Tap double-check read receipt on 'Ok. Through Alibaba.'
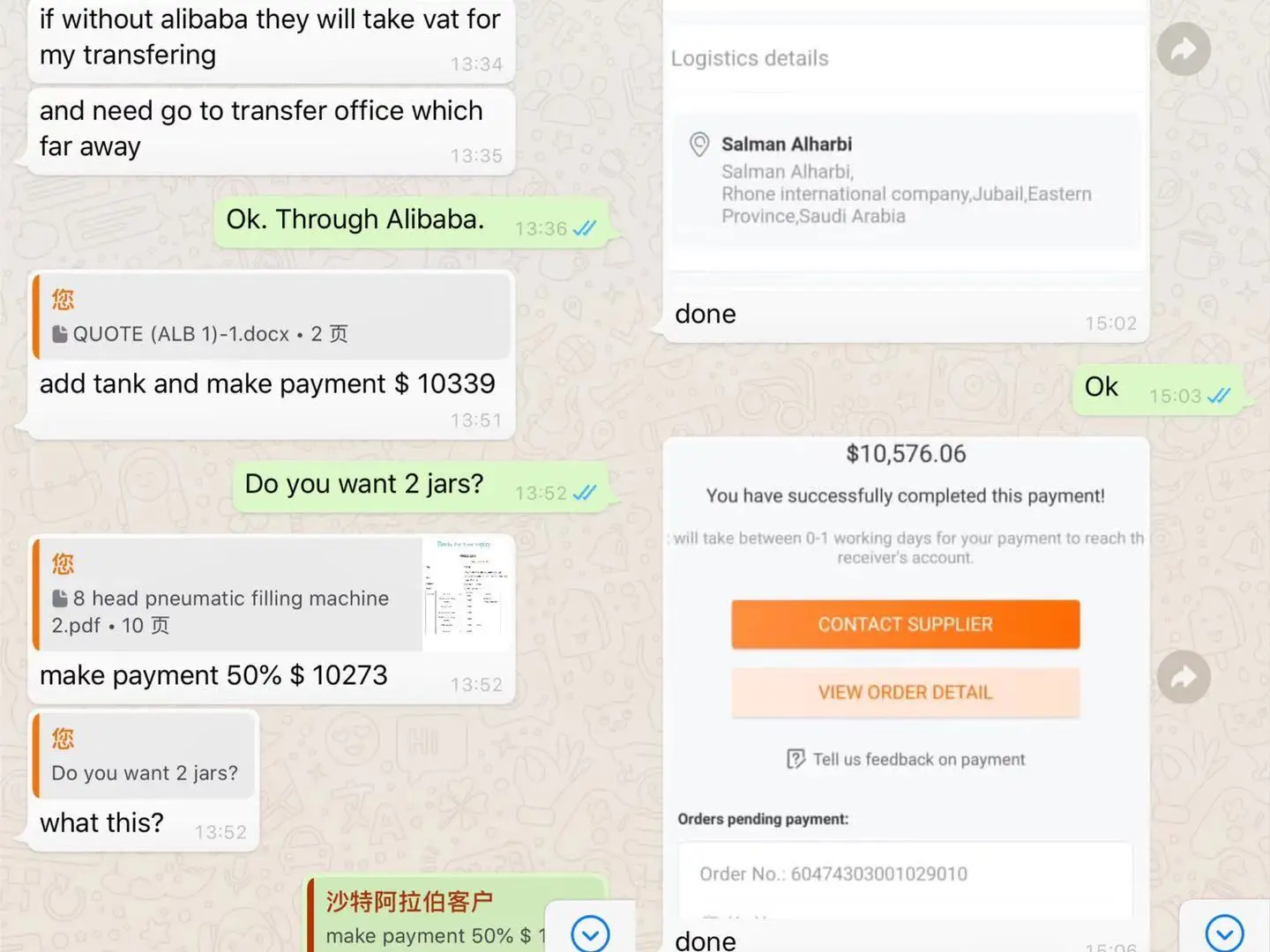 [x=585, y=228]
